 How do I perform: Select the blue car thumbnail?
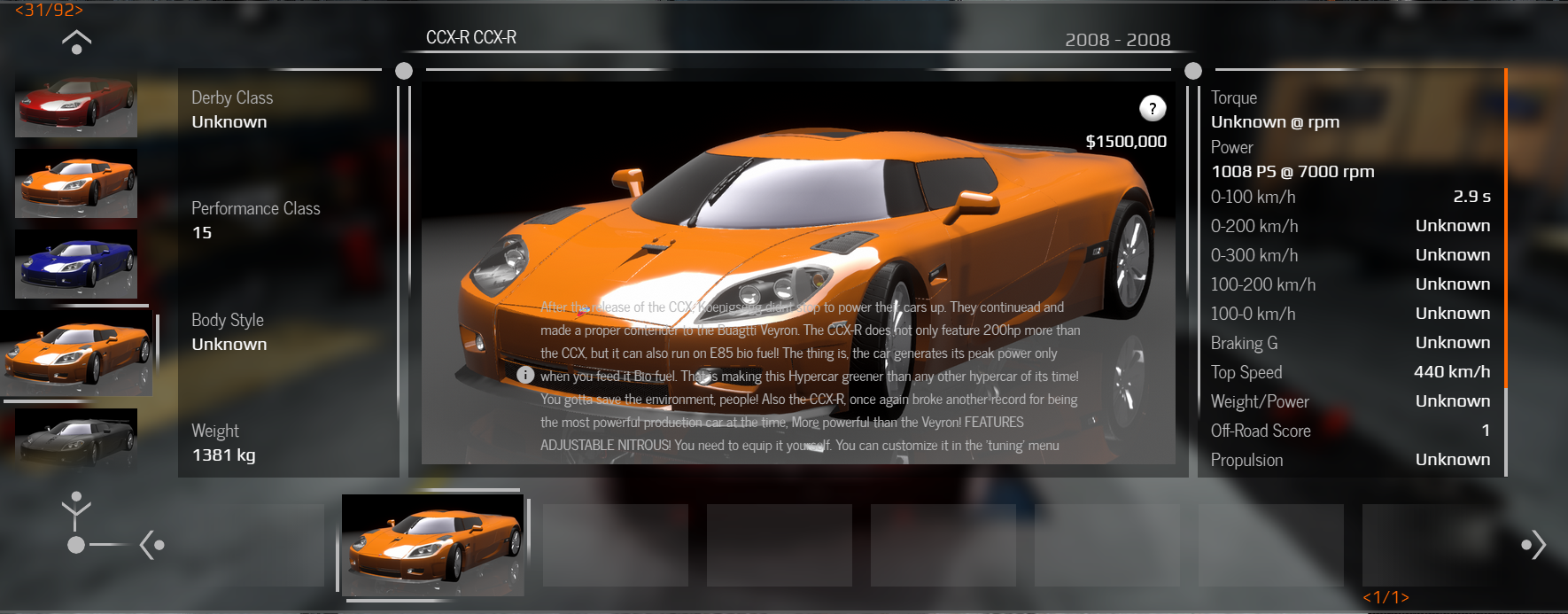(76, 264)
